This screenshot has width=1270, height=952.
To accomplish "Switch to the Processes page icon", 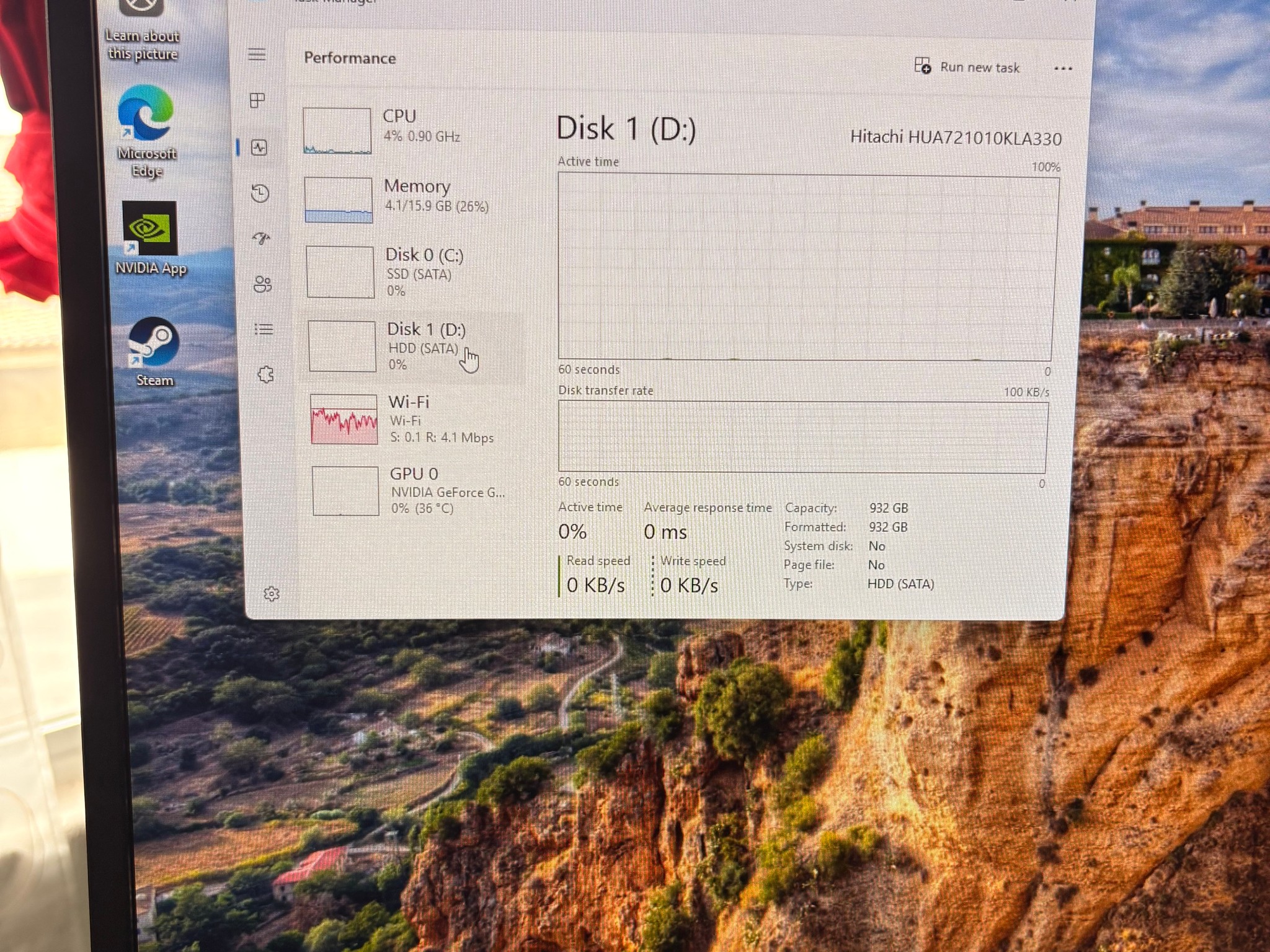I will [257, 100].
